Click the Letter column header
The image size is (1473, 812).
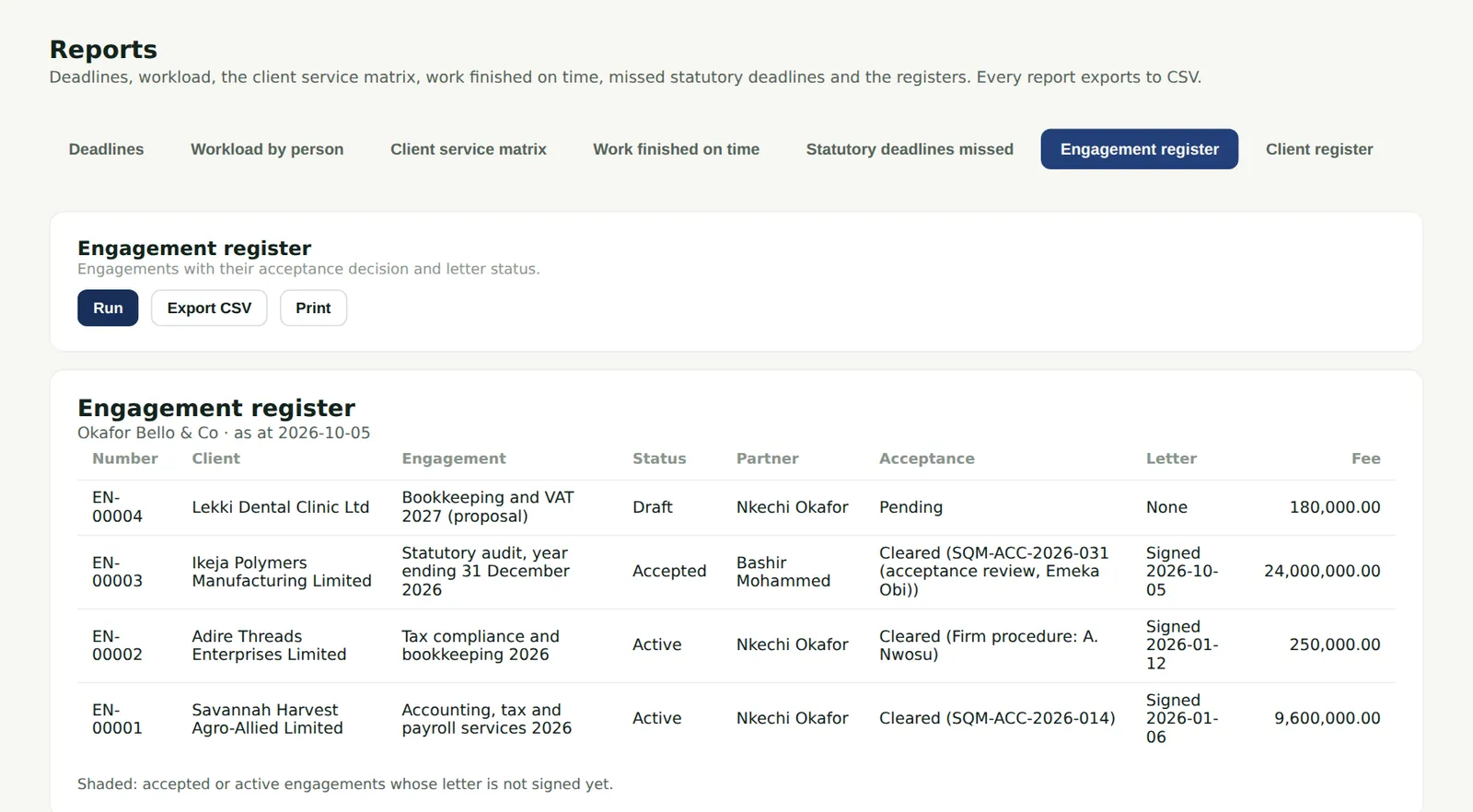click(x=1171, y=458)
